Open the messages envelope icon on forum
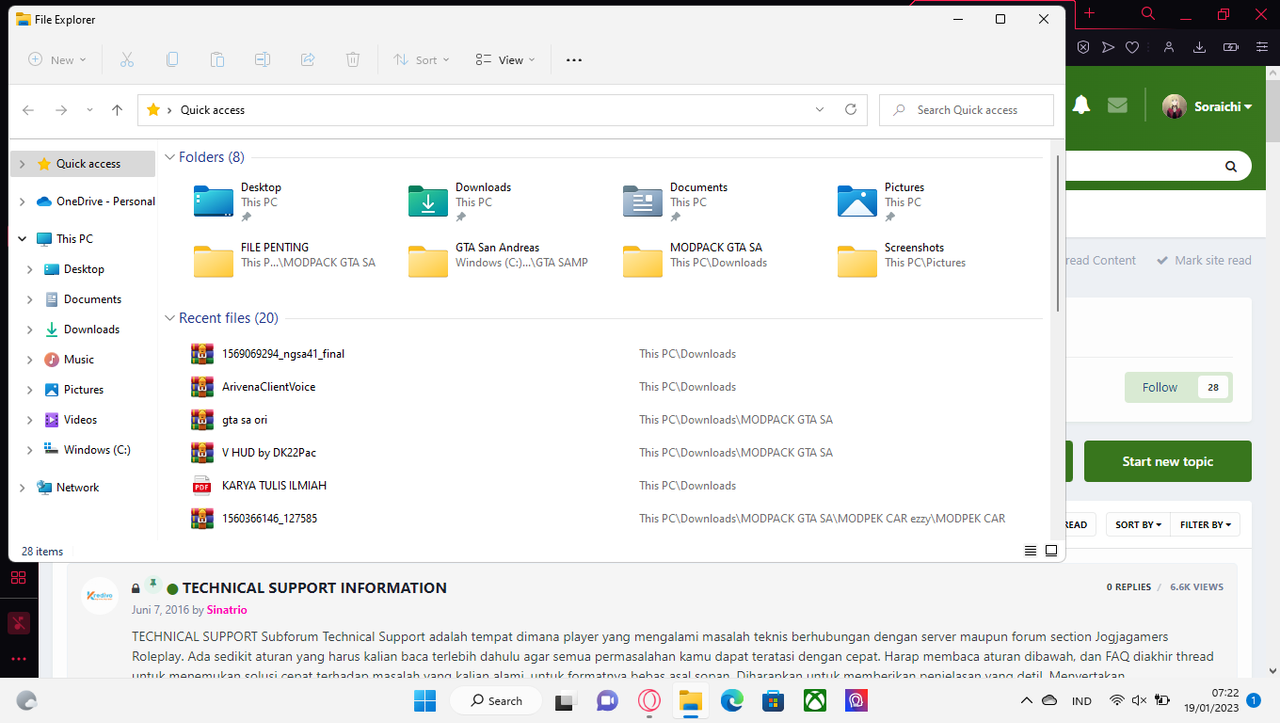Image resolution: width=1280 pixels, height=723 pixels. point(1118,105)
